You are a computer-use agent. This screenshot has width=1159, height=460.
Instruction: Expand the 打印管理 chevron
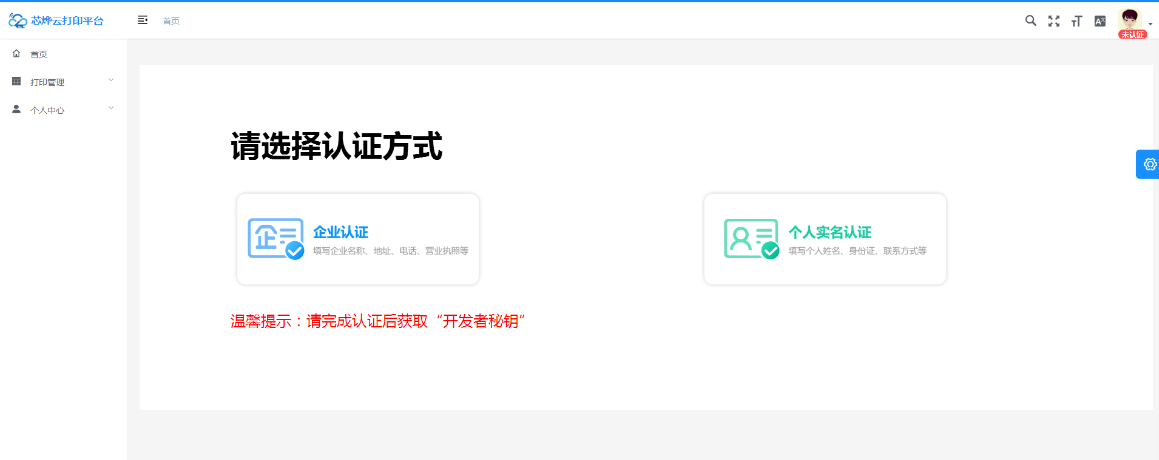point(111,80)
